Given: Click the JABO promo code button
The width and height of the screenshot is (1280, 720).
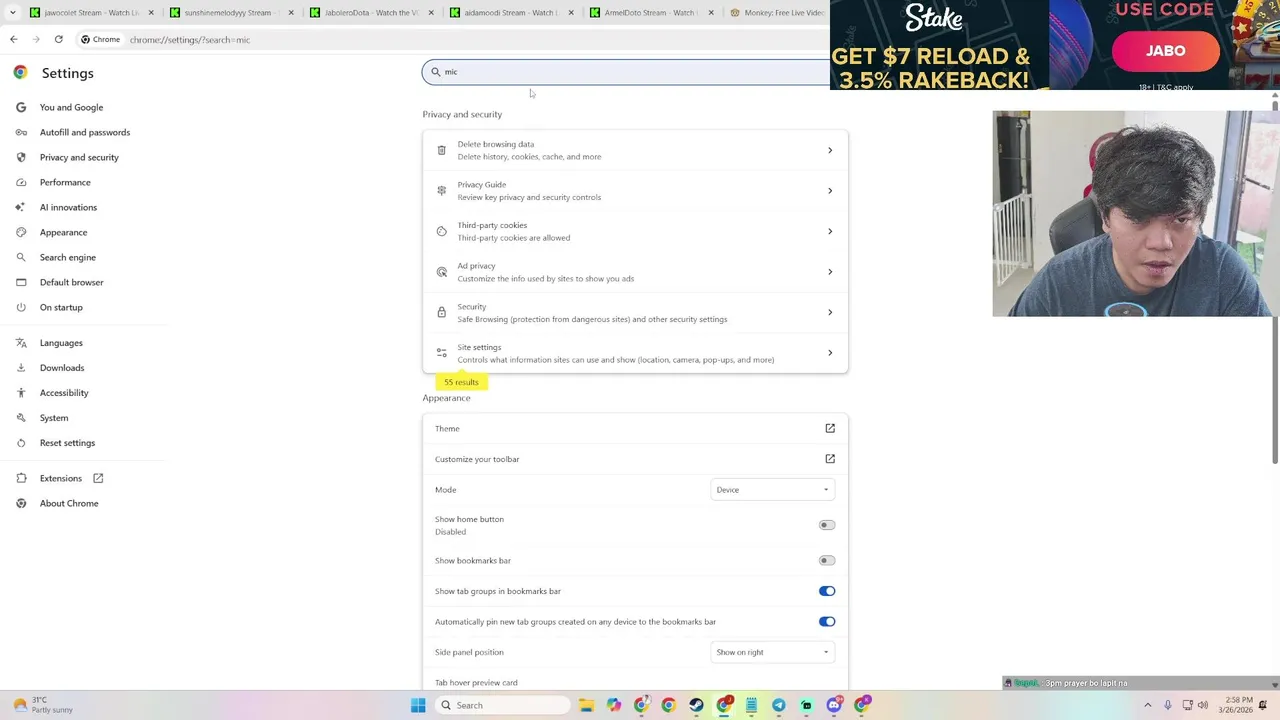Looking at the screenshot, I should 1165,51.
